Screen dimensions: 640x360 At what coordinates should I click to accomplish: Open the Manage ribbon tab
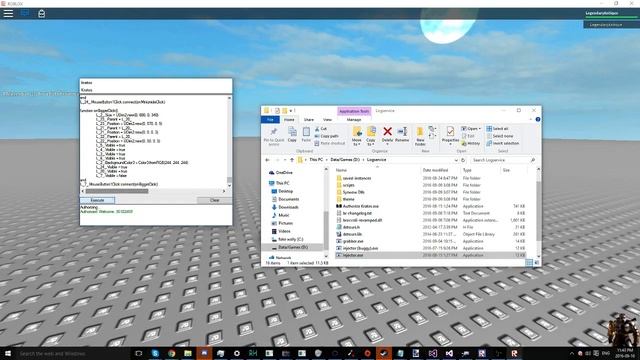(354, 120)
